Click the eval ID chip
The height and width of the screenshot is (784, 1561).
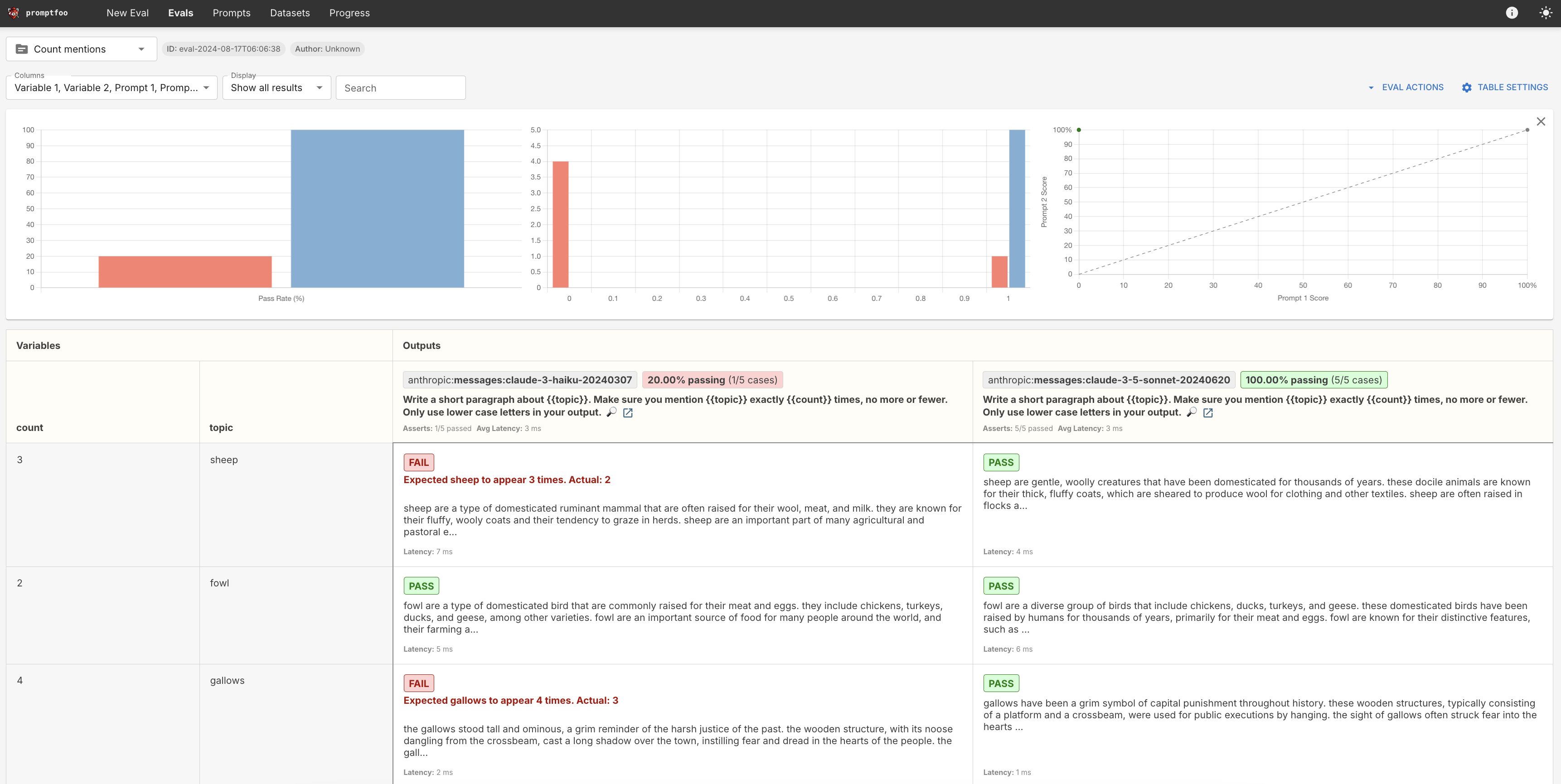click(x=223, y=49)
